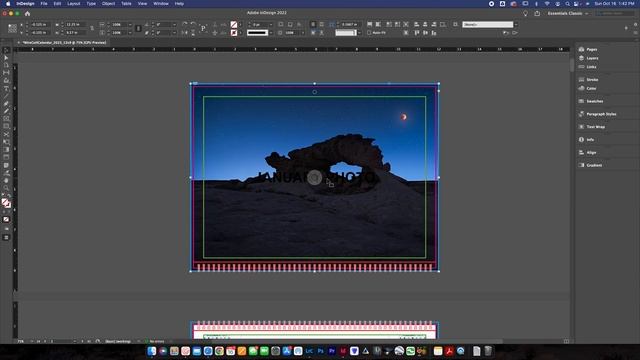Image resolution: width=640 pixels, height=360 pixels.
Task: Open the stroke weight dropdown
Action: (x=271, y=24)
